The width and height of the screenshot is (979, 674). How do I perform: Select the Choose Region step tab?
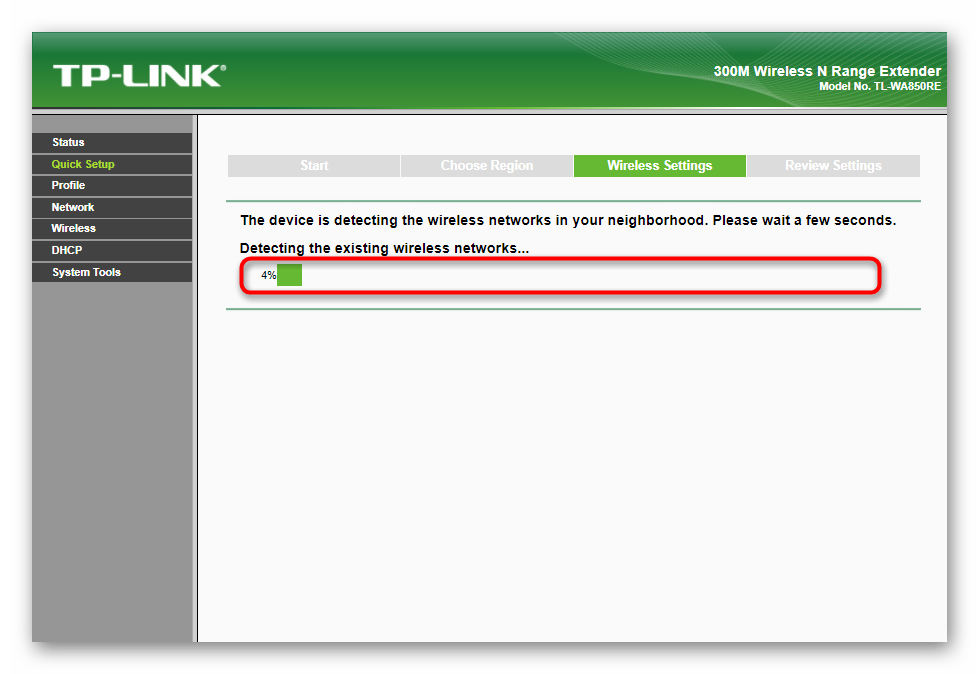(x=487, y=166)
